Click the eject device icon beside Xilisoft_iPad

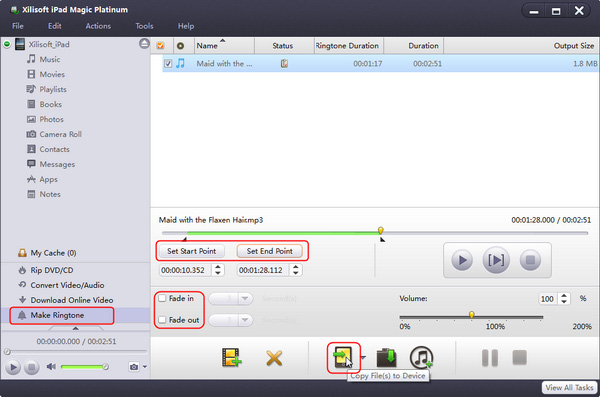(x=144, y=44)
